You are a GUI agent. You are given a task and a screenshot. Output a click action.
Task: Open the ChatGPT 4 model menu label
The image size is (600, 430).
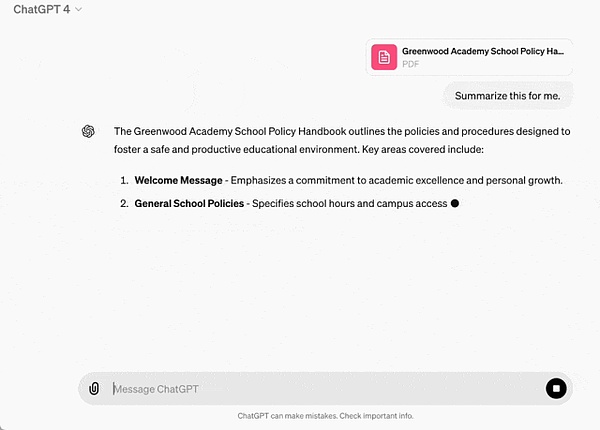click(41, 9)
